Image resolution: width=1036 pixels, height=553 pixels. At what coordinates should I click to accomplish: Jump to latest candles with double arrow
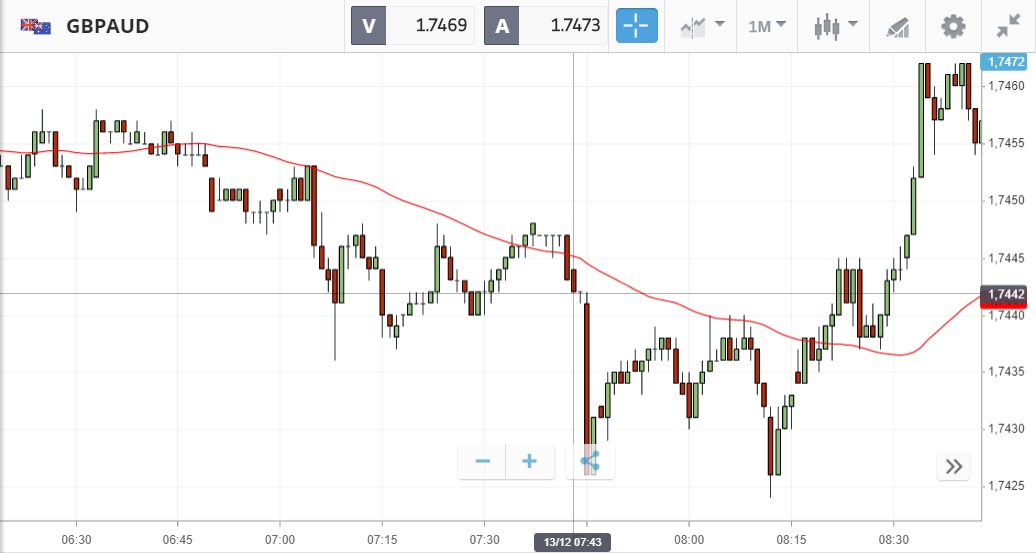[x=954, y=466]
